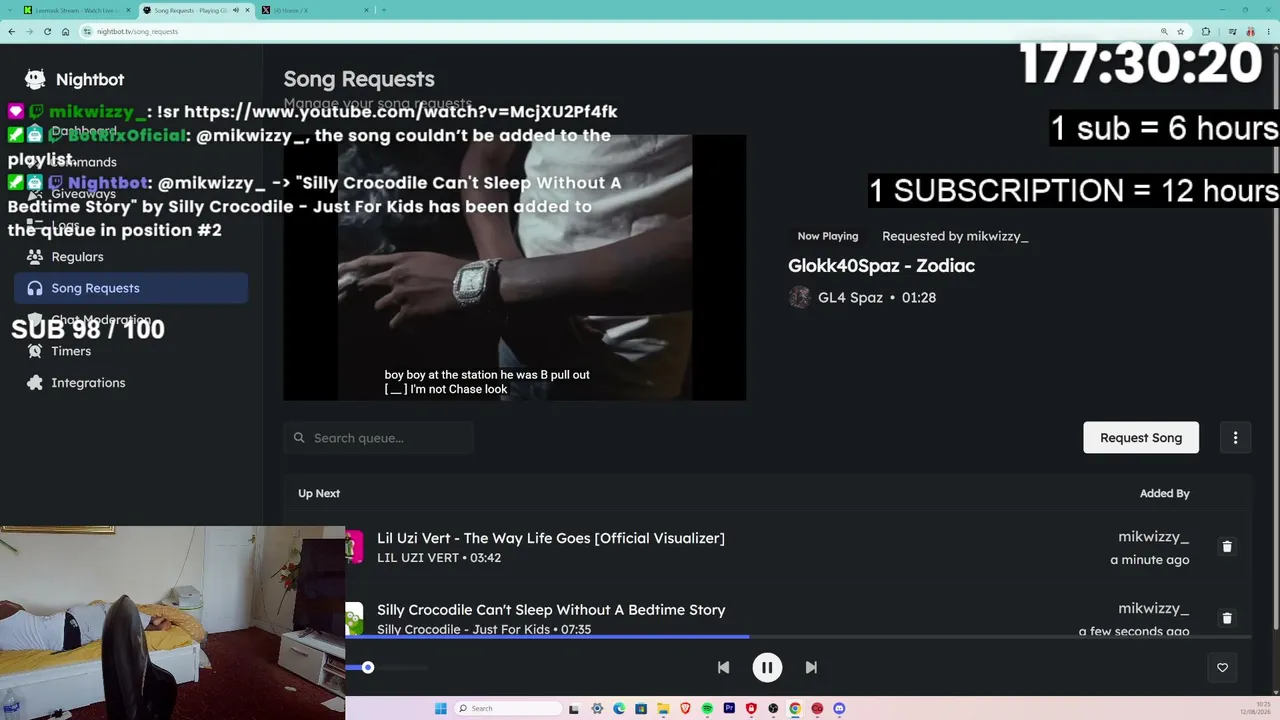Open Song Requests in the sidebar
Viewport: 1280px width, 720px height.
pos(131,288)
